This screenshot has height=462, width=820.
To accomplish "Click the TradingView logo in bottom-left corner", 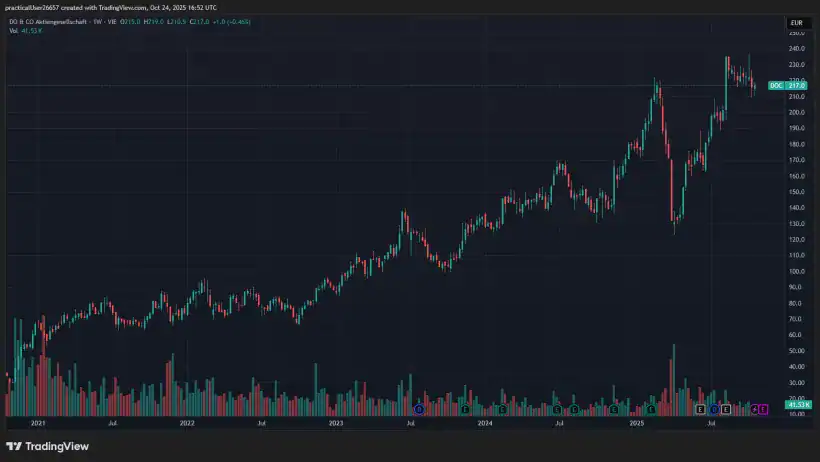I will click(x=47, y=446).
